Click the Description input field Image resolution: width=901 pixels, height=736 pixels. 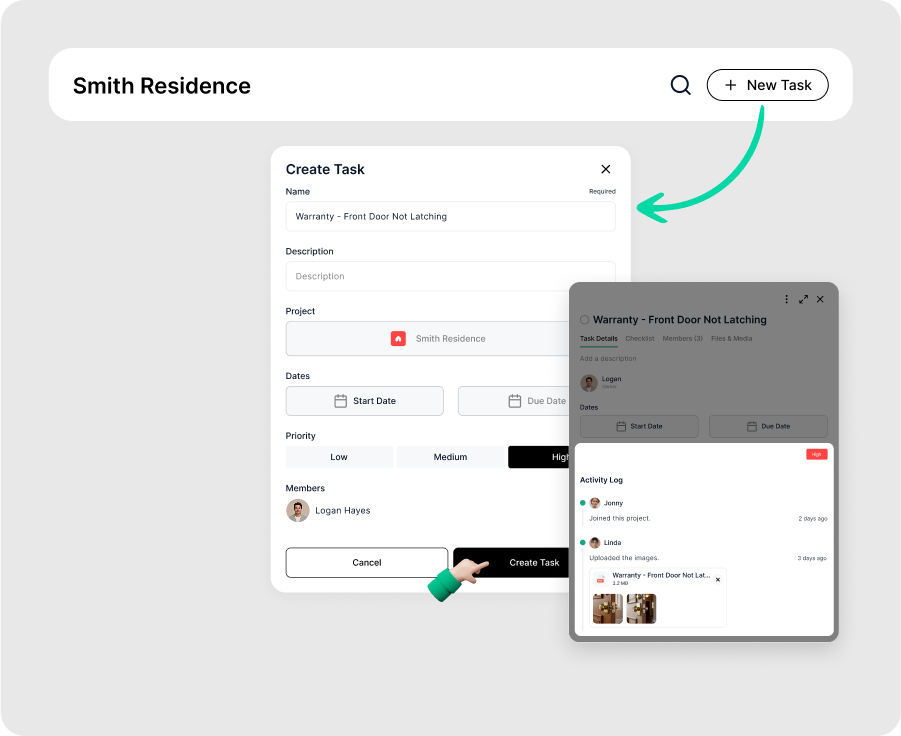[450, 276]
